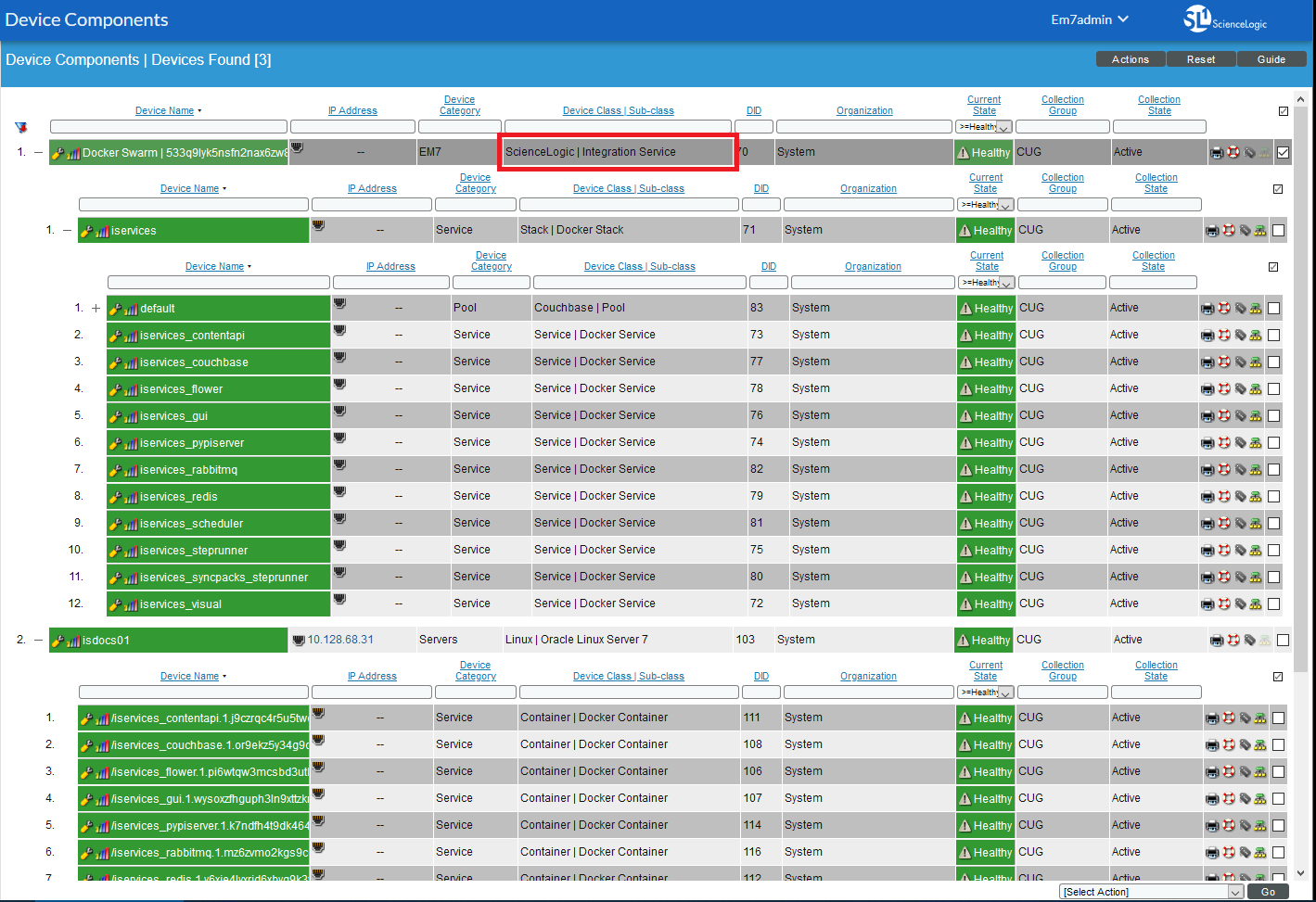Click the vertical scrollbar down arrow
This screenshot has width=1316, height=902.
(1299, 873)
